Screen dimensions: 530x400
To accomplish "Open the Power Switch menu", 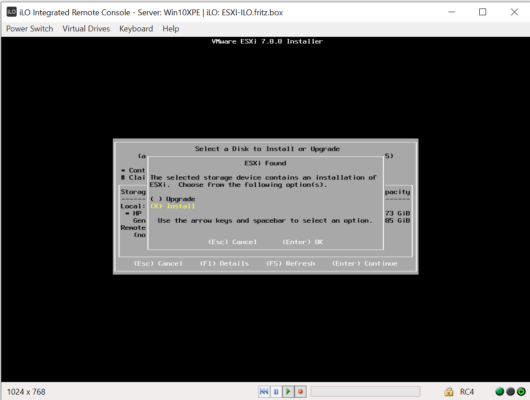I will (30, 29).
